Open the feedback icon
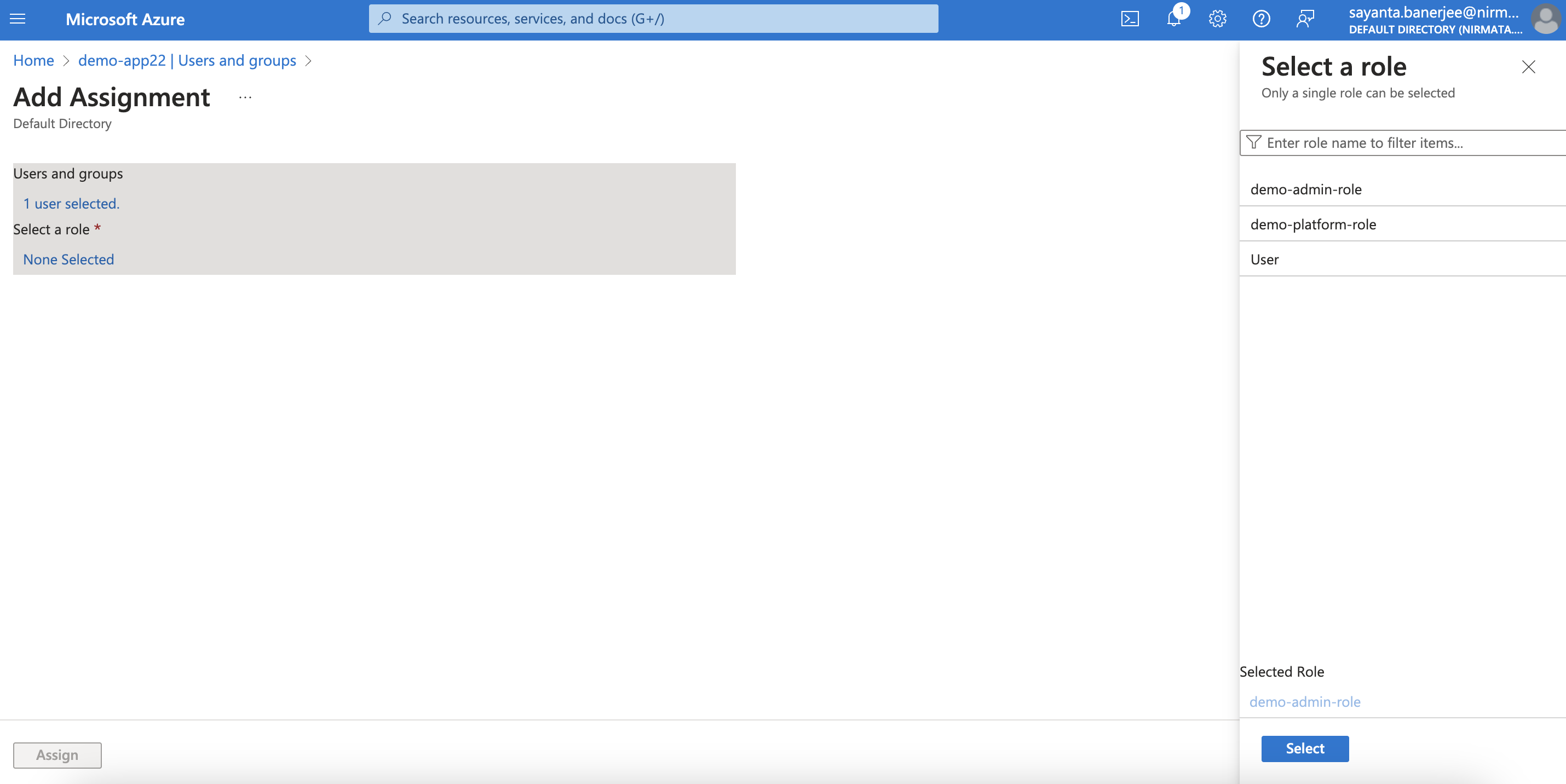This screenshot has height=784, width=1566. click(1305, 19)
